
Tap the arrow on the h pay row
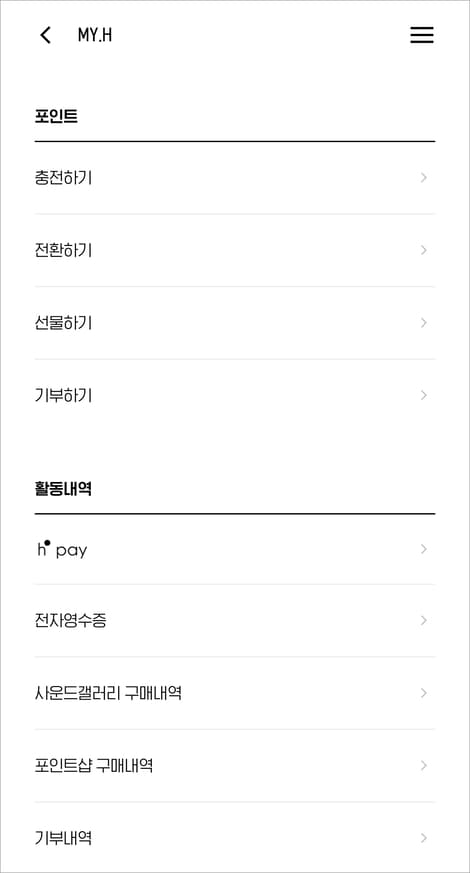click(x=424, y=549)
